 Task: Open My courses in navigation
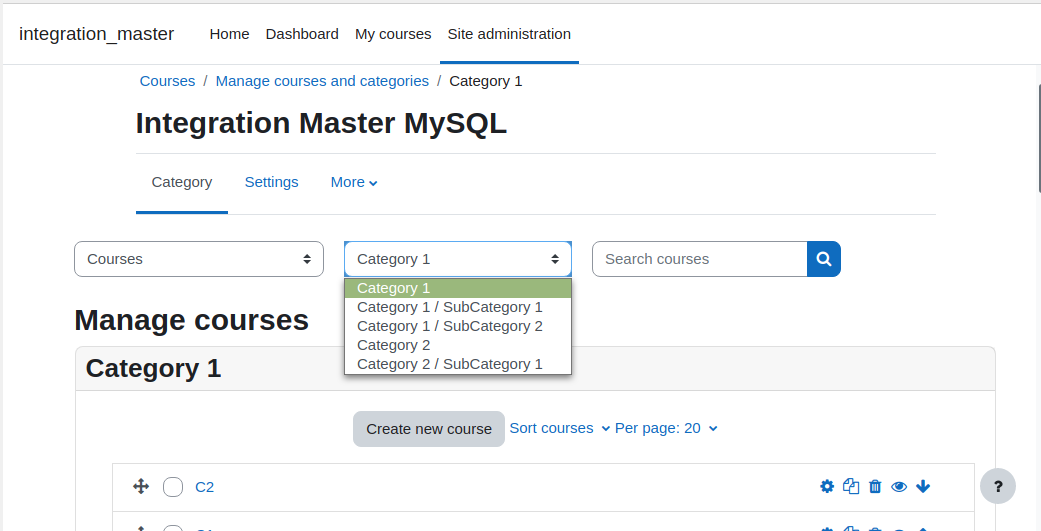pos(393,34)
